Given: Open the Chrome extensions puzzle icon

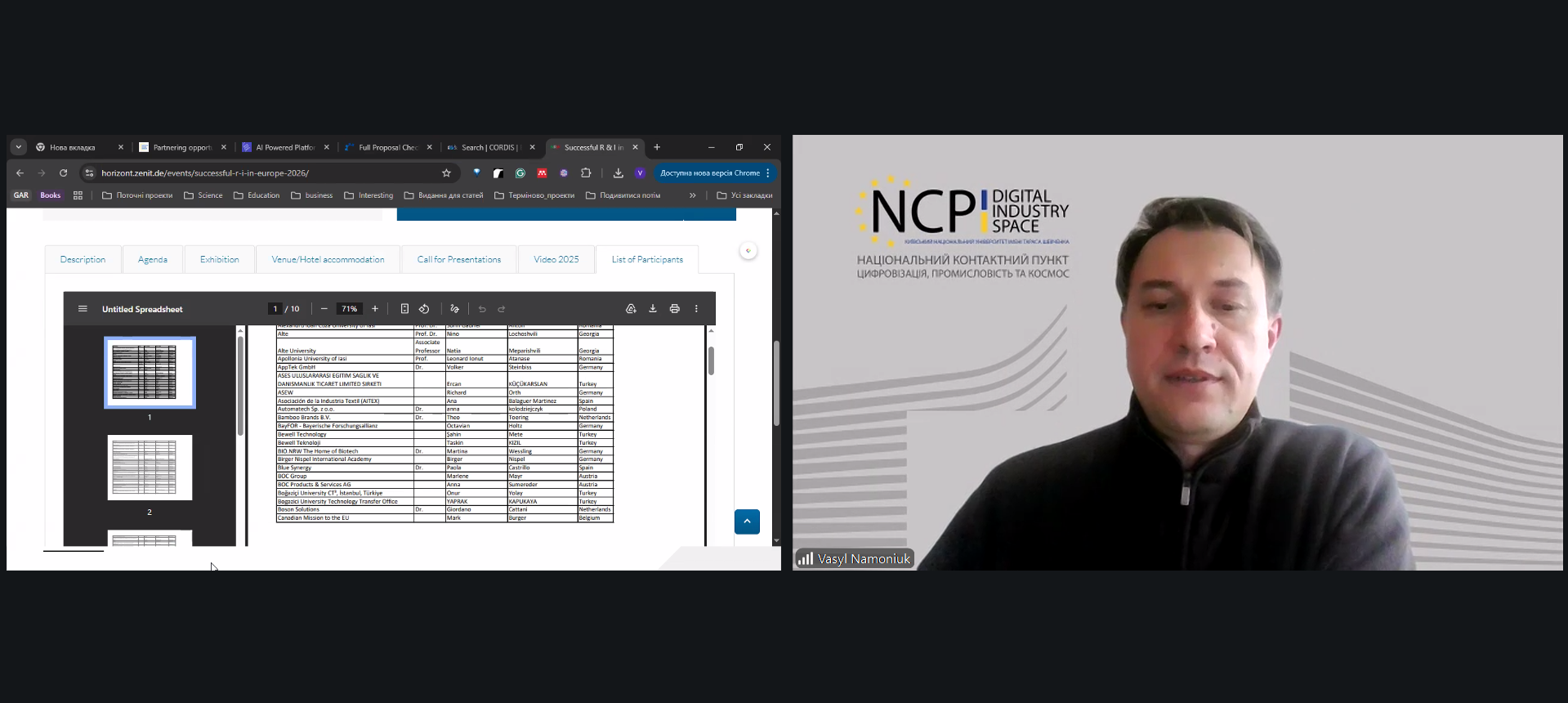Looking at the screenshot, I should pos(586,173).
